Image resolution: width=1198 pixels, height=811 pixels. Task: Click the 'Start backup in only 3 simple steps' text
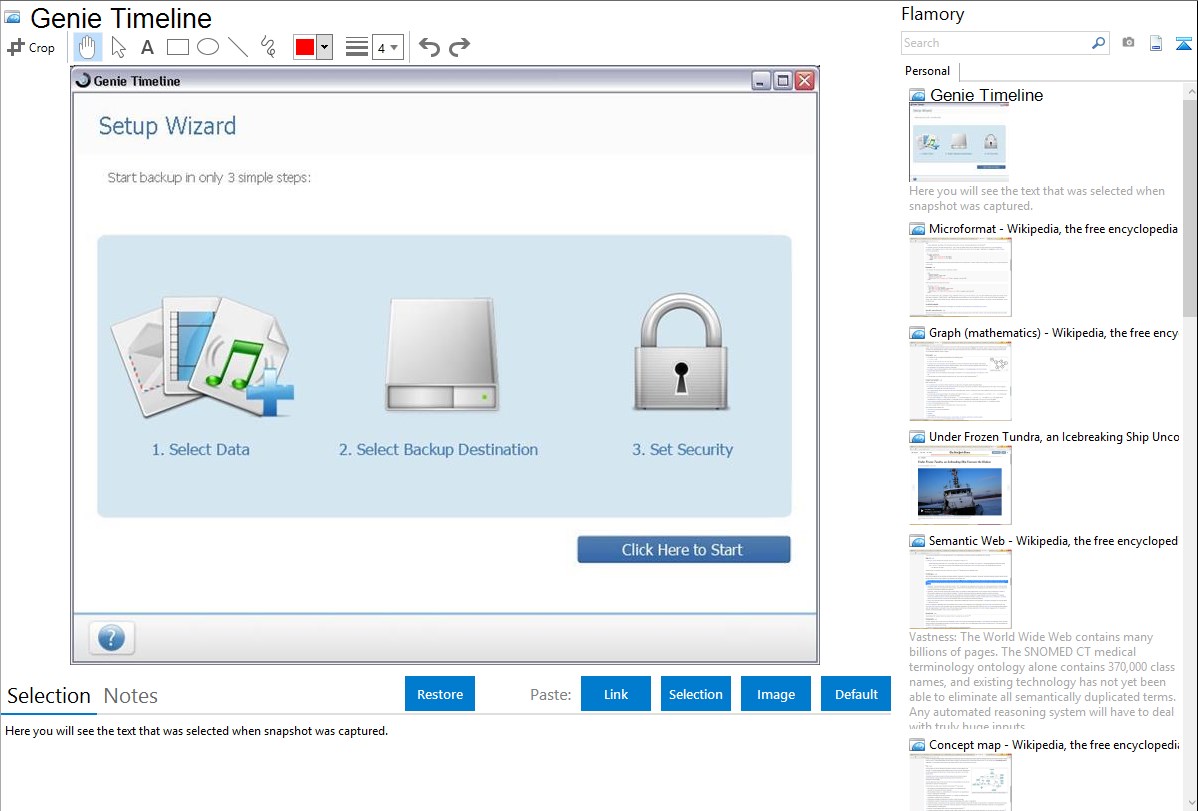pos(209,178)
